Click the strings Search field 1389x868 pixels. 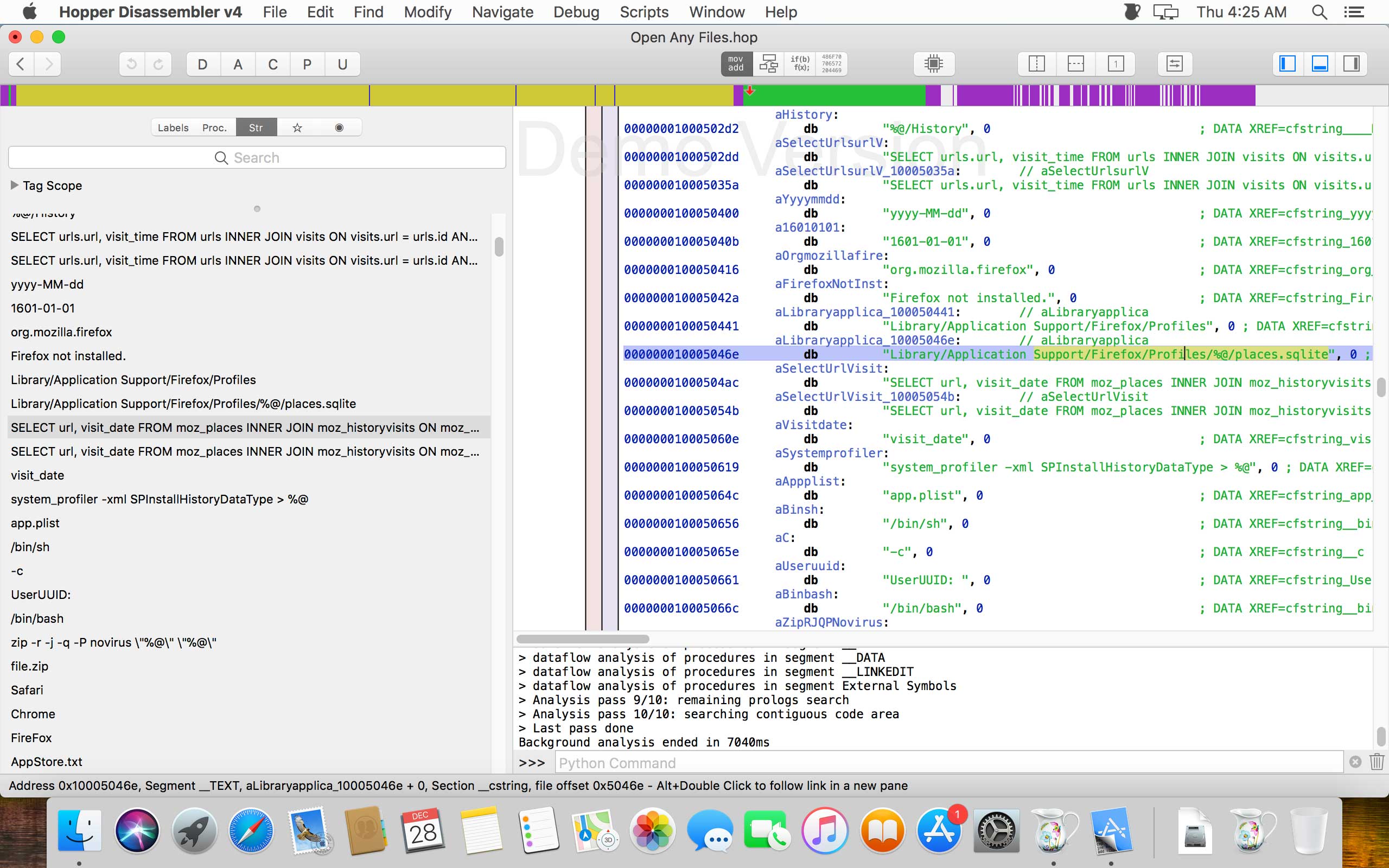coord(257,157)
